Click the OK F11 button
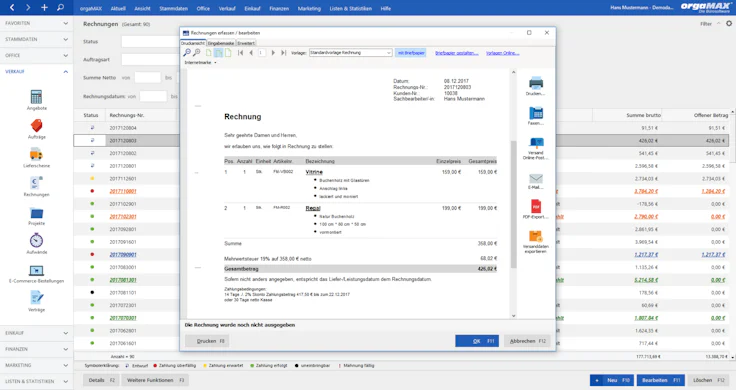Image resolution: width=736 pixels, height=390 pixels. point(477,341)
